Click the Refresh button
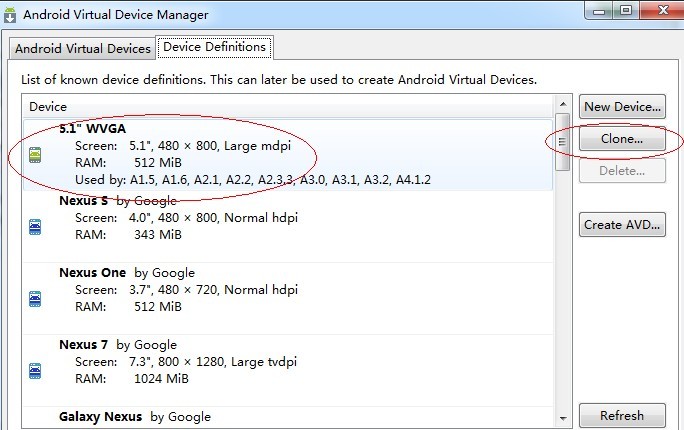 point(622,416)
